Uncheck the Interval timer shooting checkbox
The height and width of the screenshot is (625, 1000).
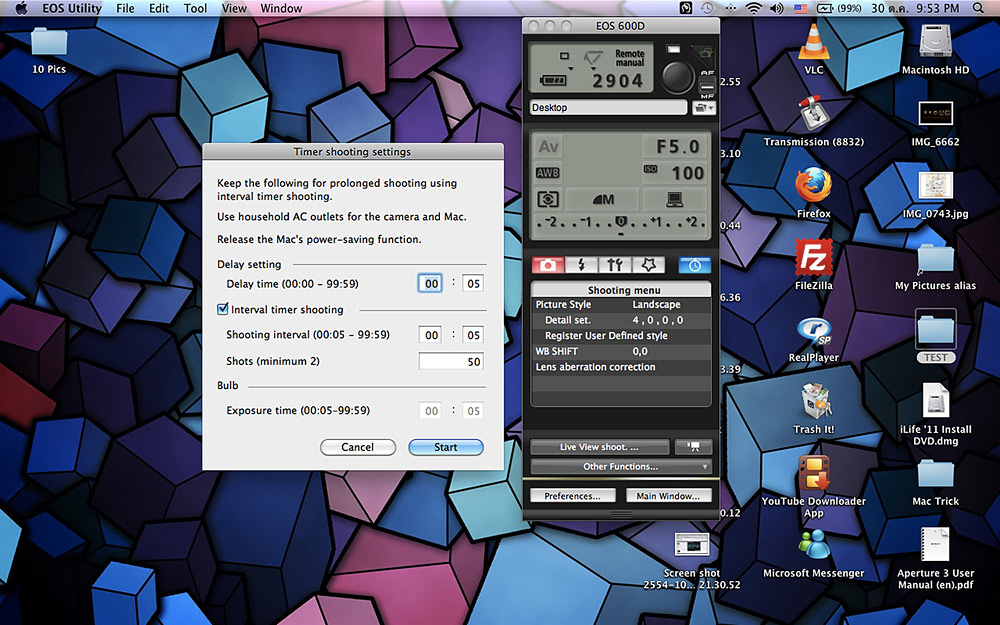point(223,309)
